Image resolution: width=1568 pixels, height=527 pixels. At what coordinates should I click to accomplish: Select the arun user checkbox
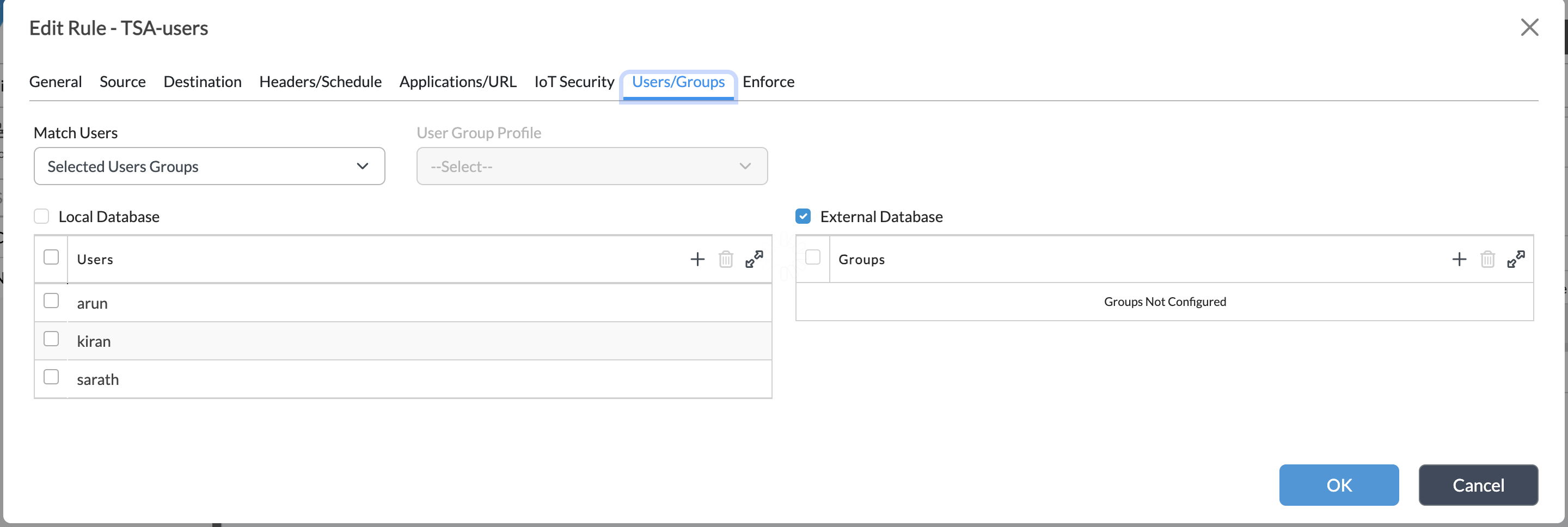[x=51, y=301]
